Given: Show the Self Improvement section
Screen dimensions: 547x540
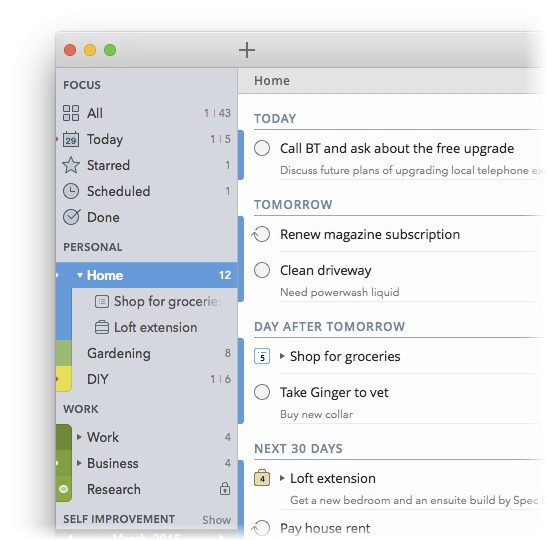Looking at the screenshot, I should (216, 520).
